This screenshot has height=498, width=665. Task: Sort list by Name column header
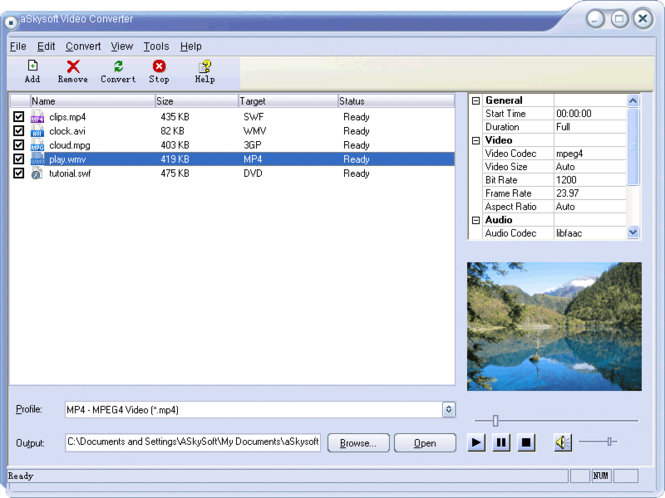(92, 101)
